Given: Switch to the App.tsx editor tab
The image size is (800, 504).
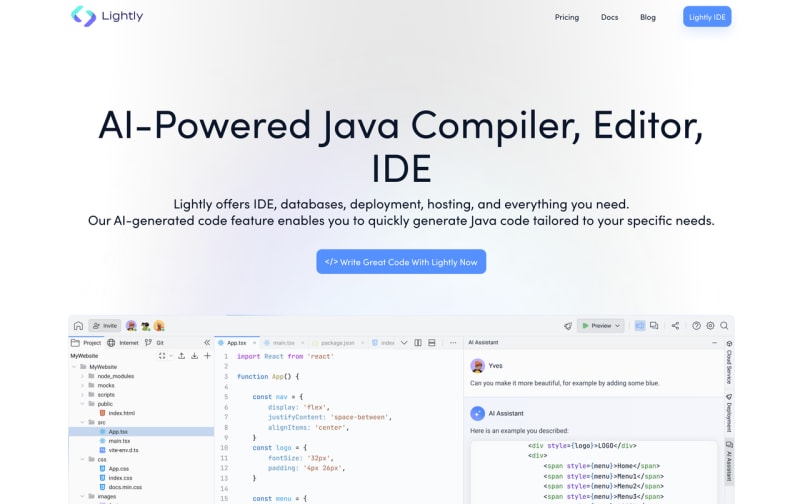Looking at the screenshot, I should [236, 343].
